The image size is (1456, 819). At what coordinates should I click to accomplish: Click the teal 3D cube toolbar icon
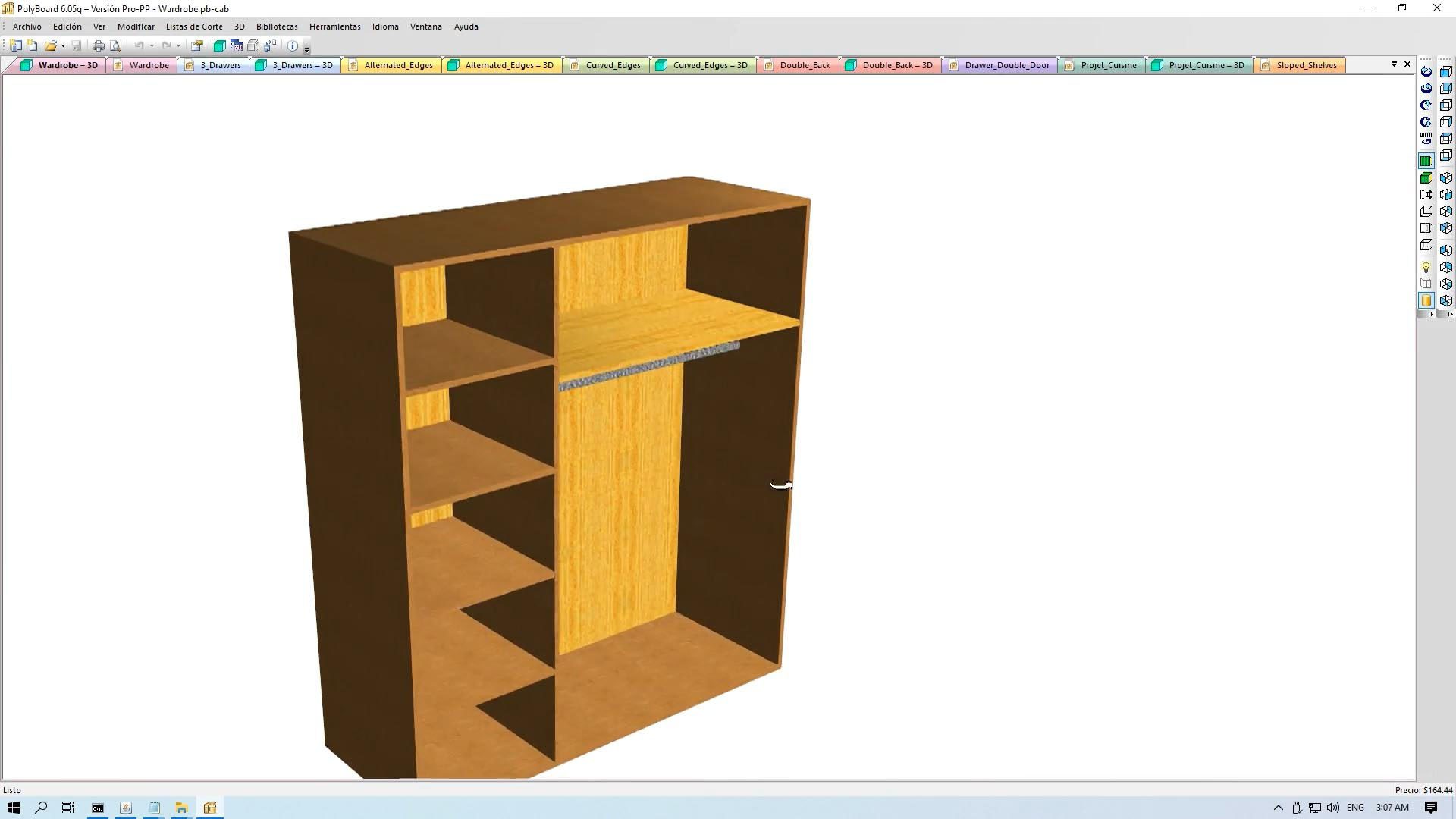(219, 46)
